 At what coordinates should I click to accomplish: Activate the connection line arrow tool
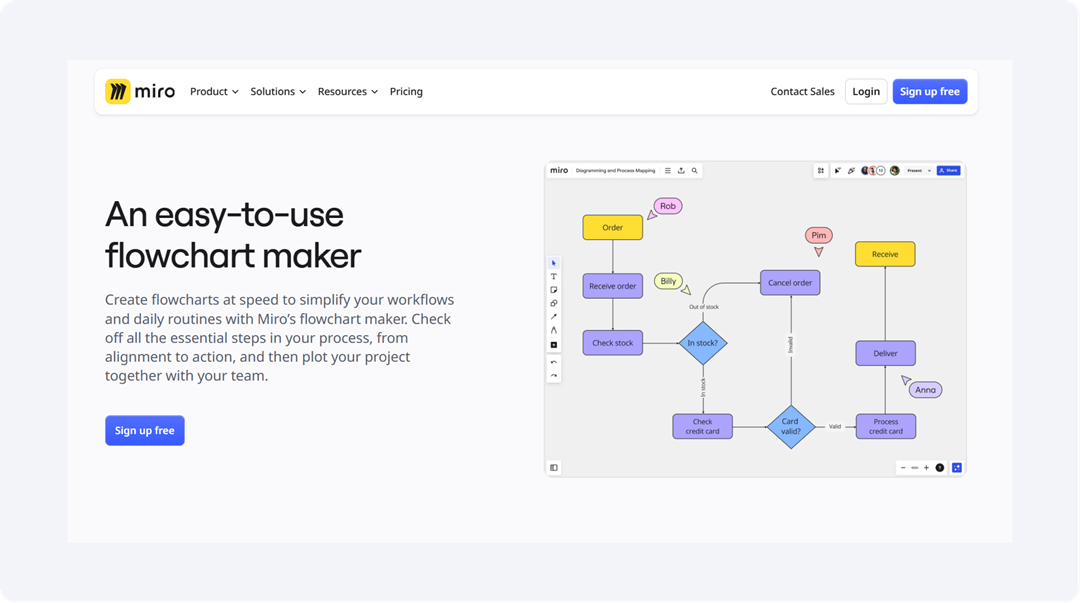(x=554, y=317)
